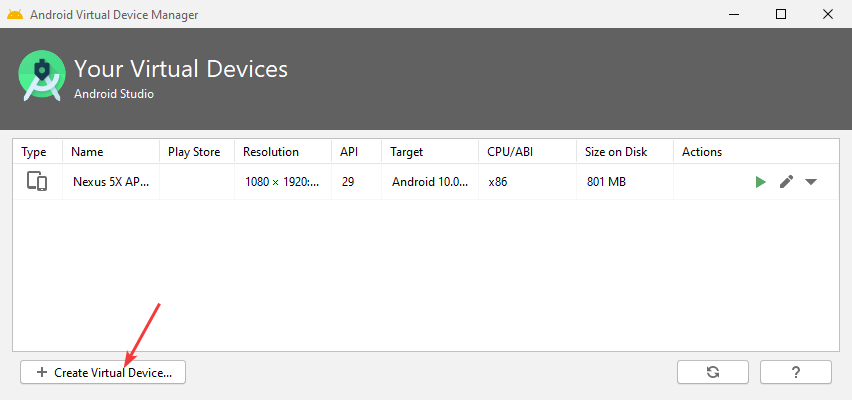The height and width of the screenshot is (400, 852).
Task: Edit the Nexus 5X AVD with pencil icon
Action: coord(787,182)
